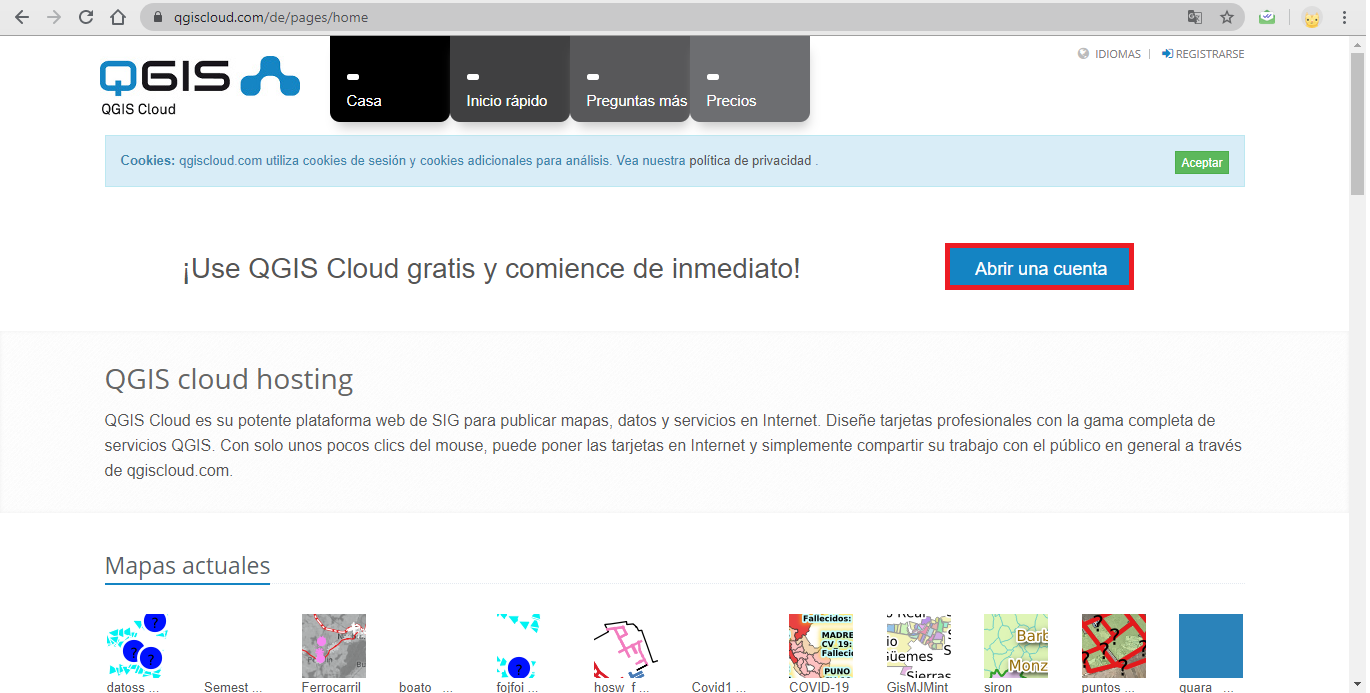Viewport: 1370px width, 693px height.
Task: Click the green mail extension icon
Action: 1267,17
